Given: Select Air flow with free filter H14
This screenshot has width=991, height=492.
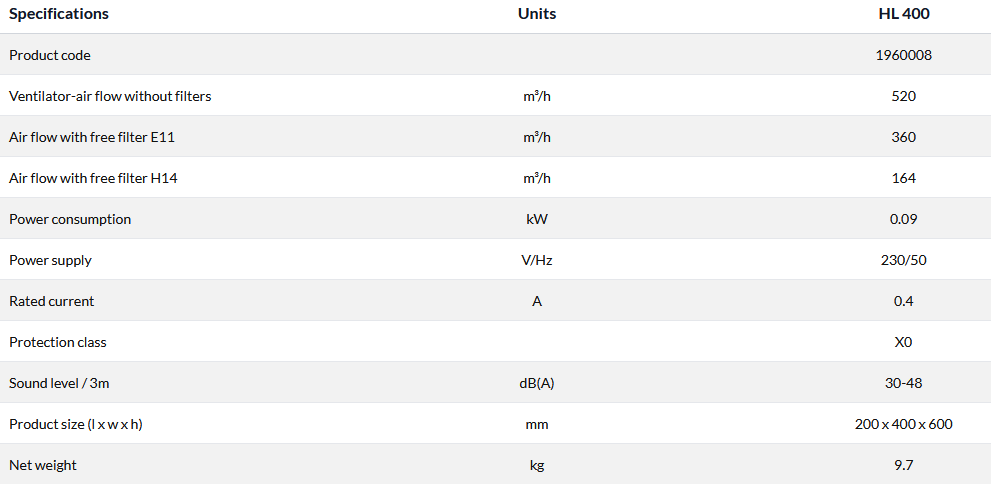Looking at the screenshot, I should tap(93, 178).
